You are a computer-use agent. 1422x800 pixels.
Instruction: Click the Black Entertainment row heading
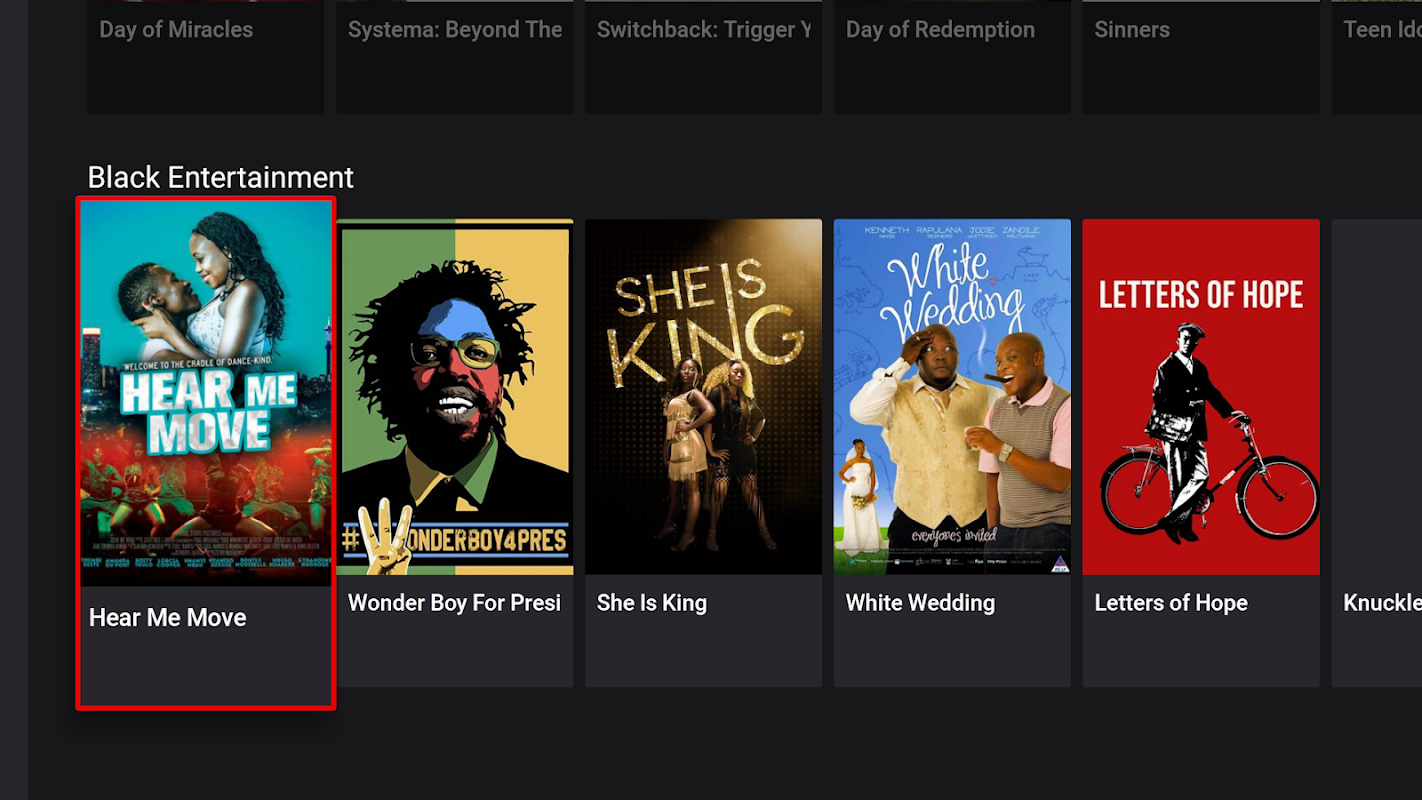click(221, 177)
